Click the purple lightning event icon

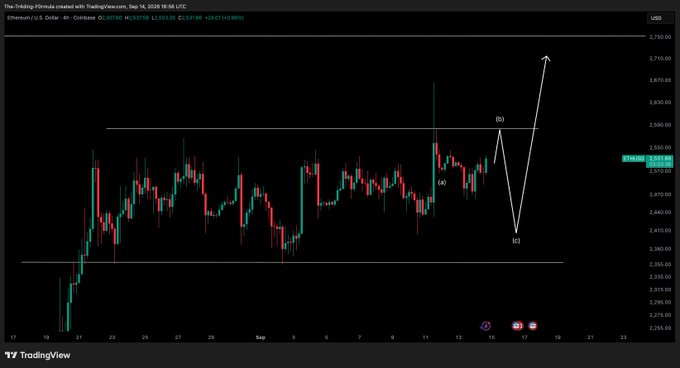[x=486, y=326]
